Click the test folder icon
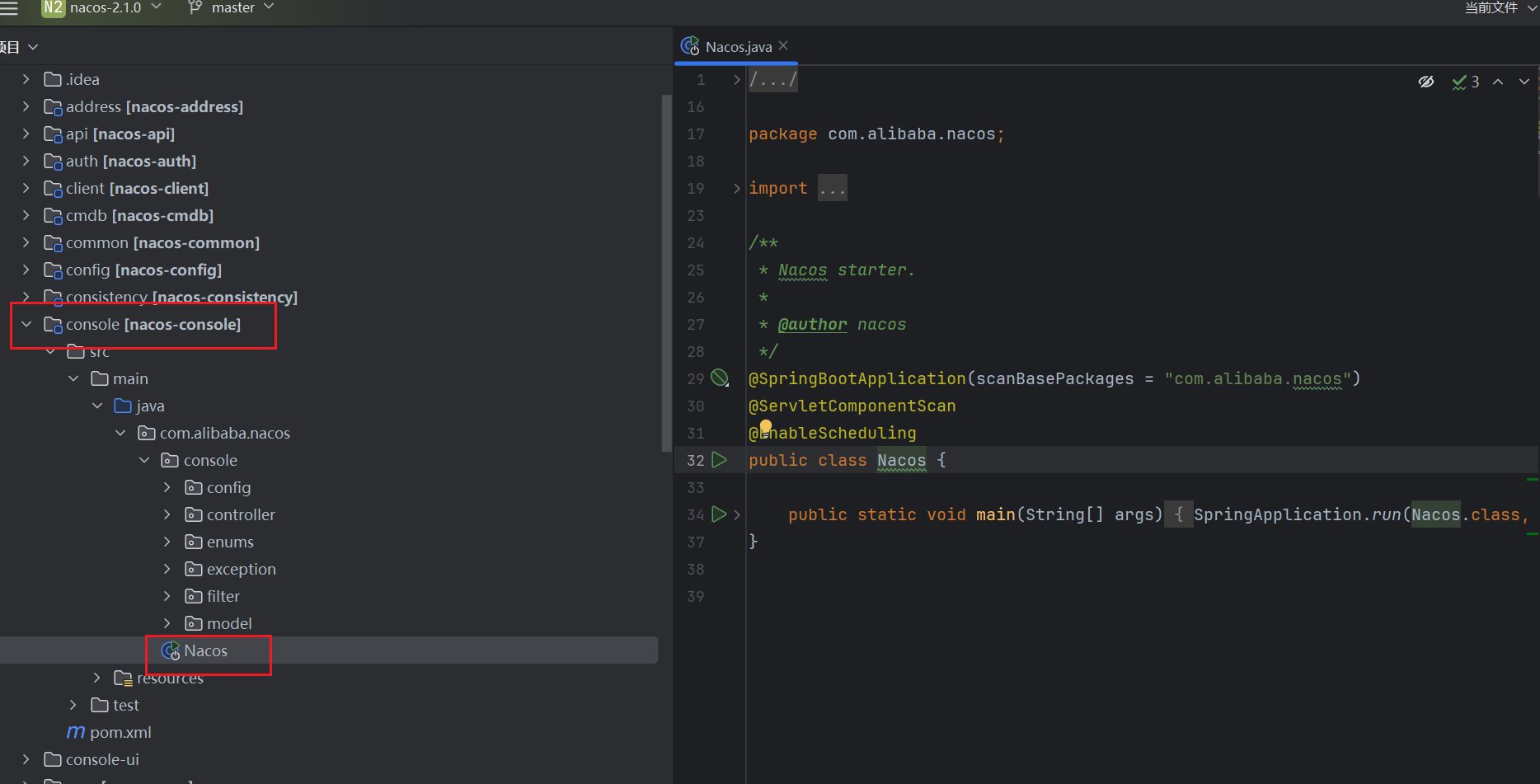The width and height of the screenshot is (1540, 784). 100,705
